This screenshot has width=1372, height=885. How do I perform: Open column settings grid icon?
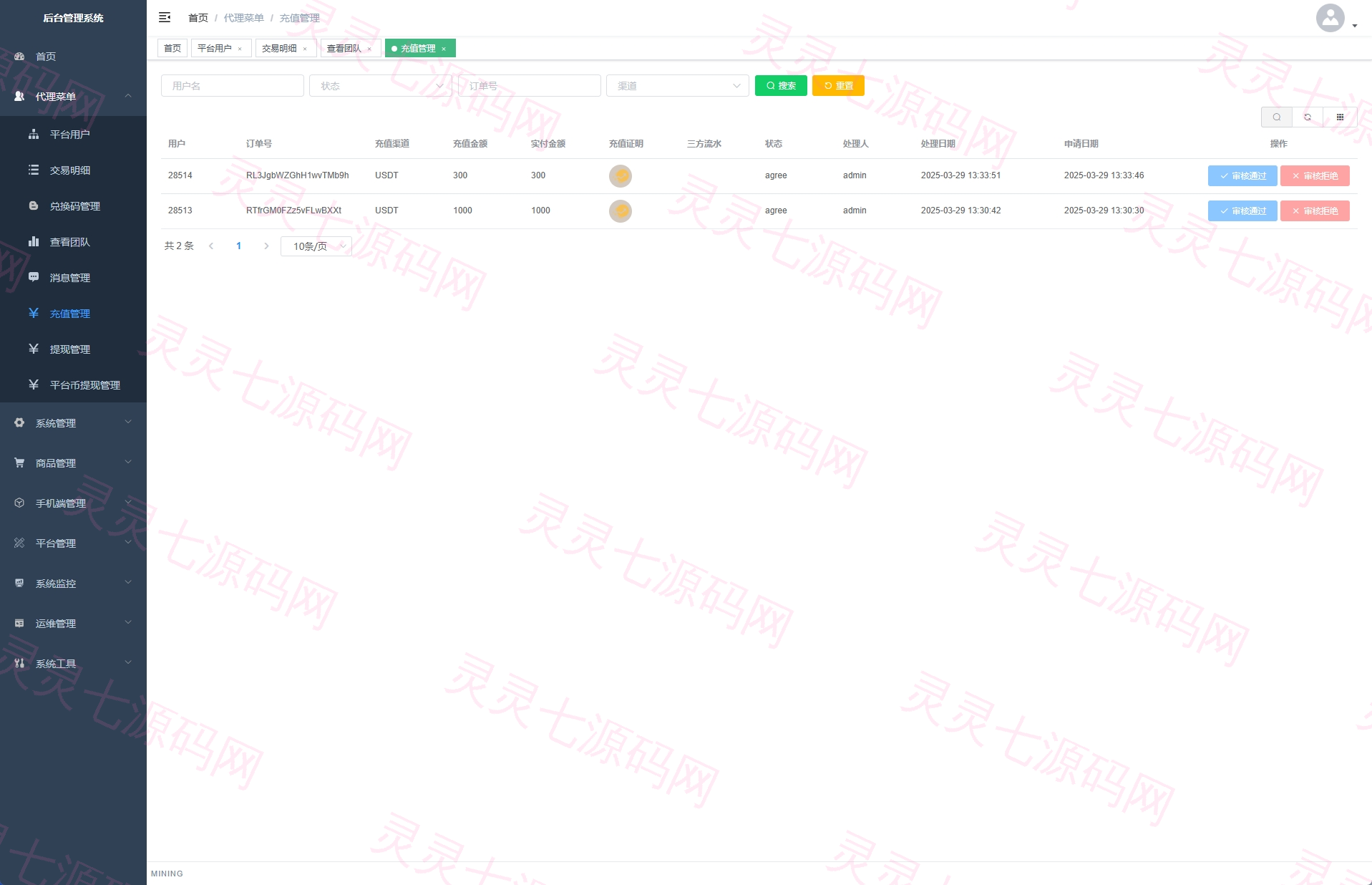point(1340,117)
